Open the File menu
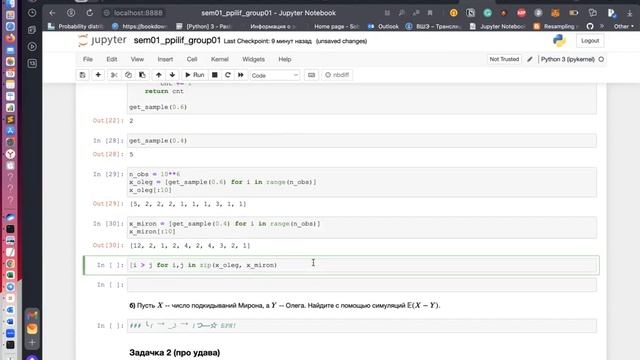This screenshot has height=360, width=640. [88, 59]
